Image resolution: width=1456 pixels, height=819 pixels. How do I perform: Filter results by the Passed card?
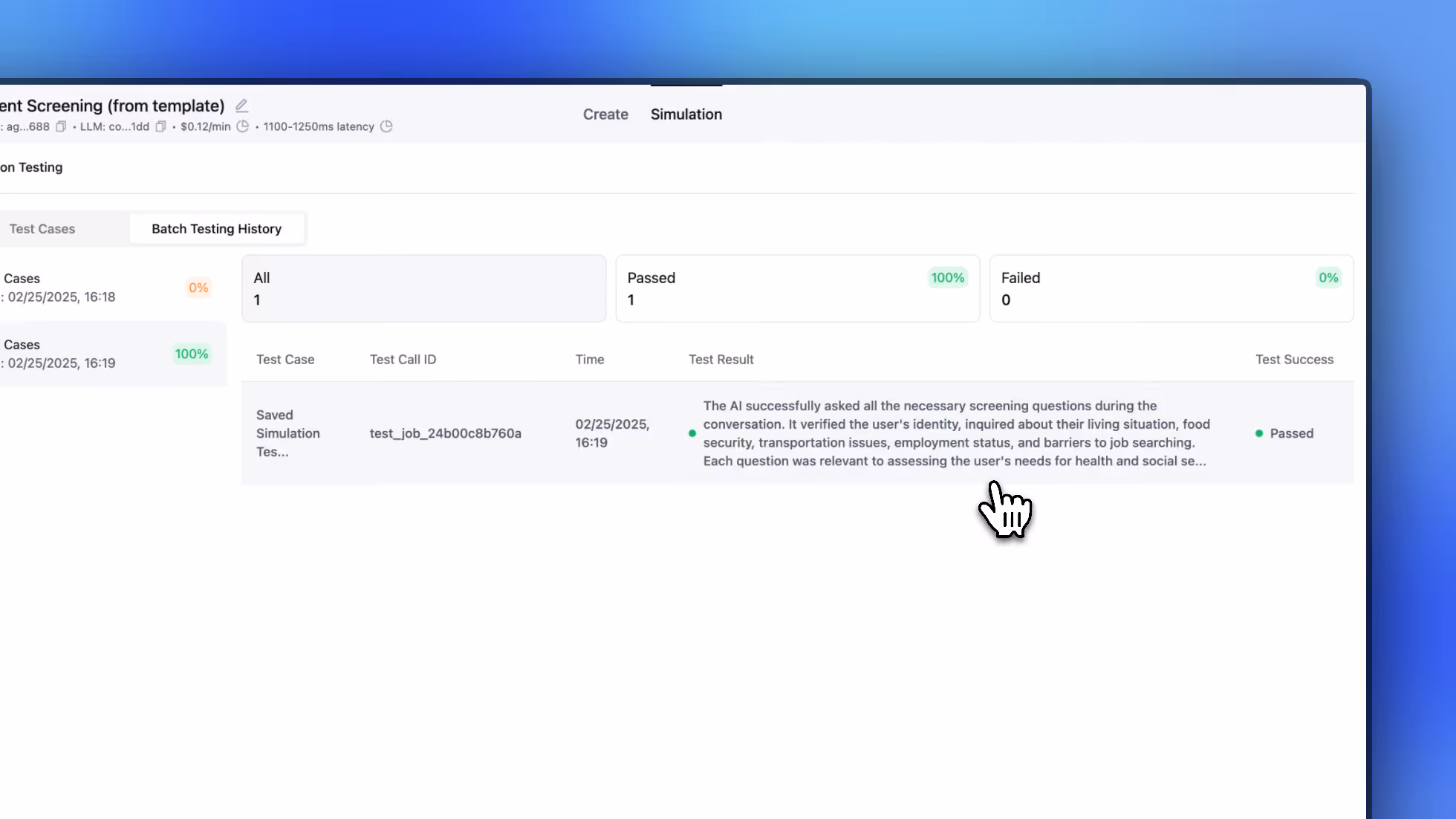[797, 288]
